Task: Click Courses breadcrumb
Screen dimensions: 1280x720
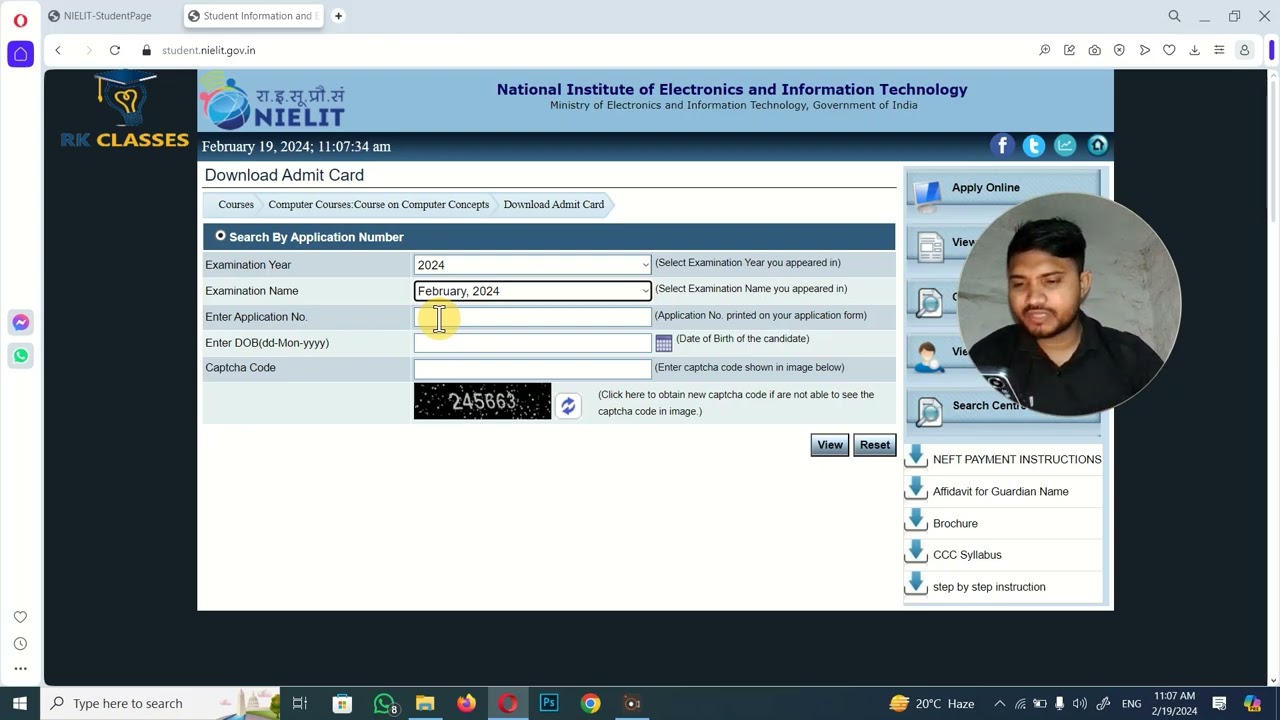Action: click(x=236, y=204)
